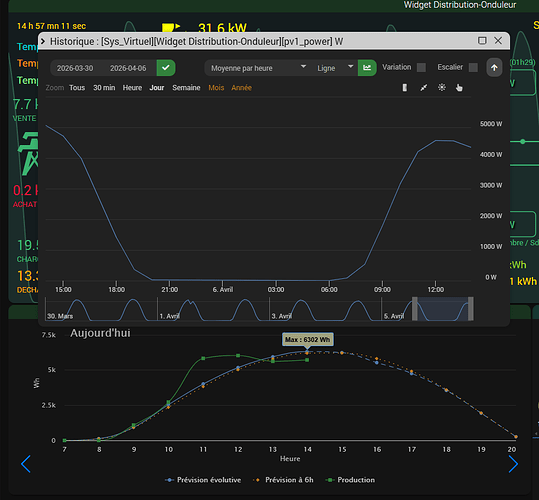Screen dimensions: 539x500
Task: Click the compress arrows icon in chart toolbar
Action: tap(424, 88)
